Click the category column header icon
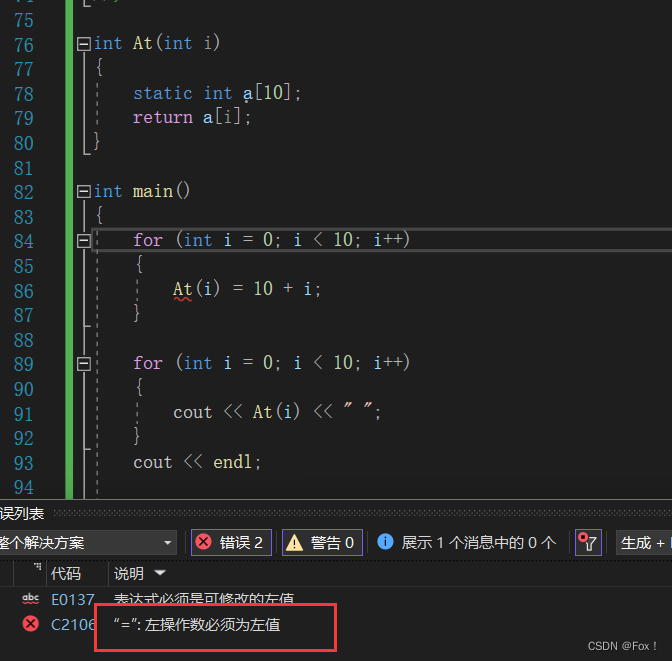The height and width of the screenshot is (661, 672). pos(38,566)
